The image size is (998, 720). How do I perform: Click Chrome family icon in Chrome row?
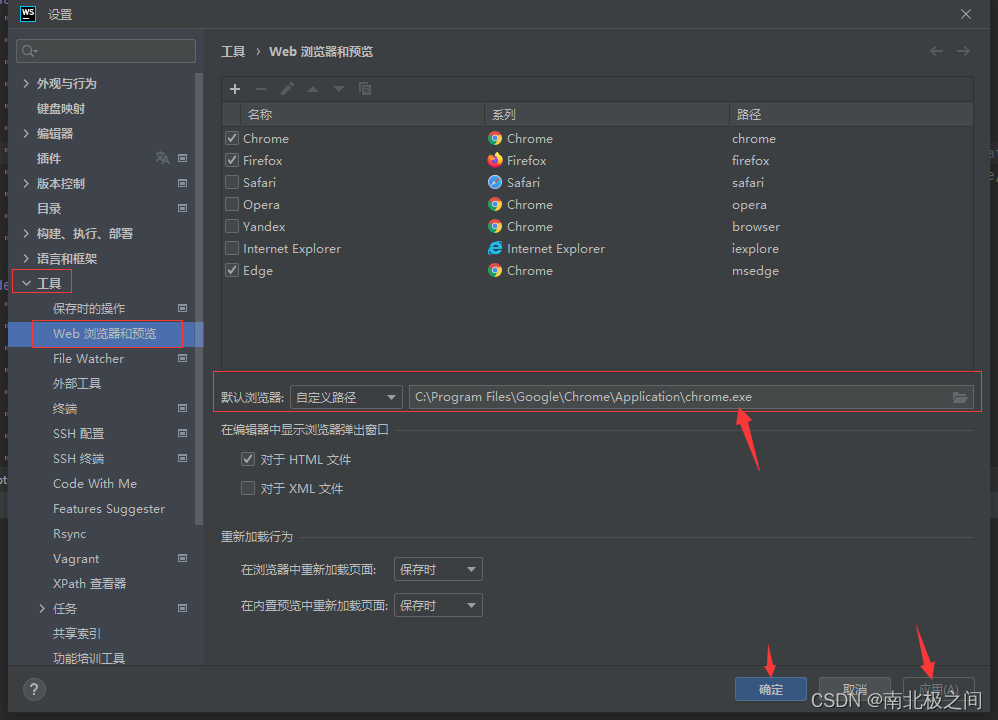pos(495,138)
